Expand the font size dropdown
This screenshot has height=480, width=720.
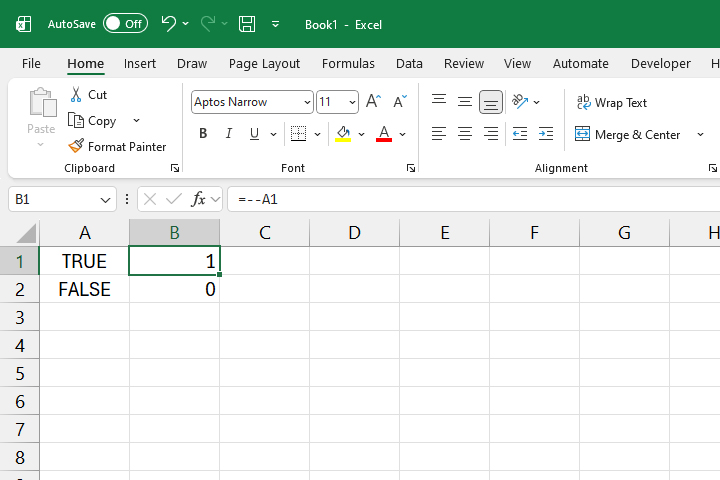352,102
